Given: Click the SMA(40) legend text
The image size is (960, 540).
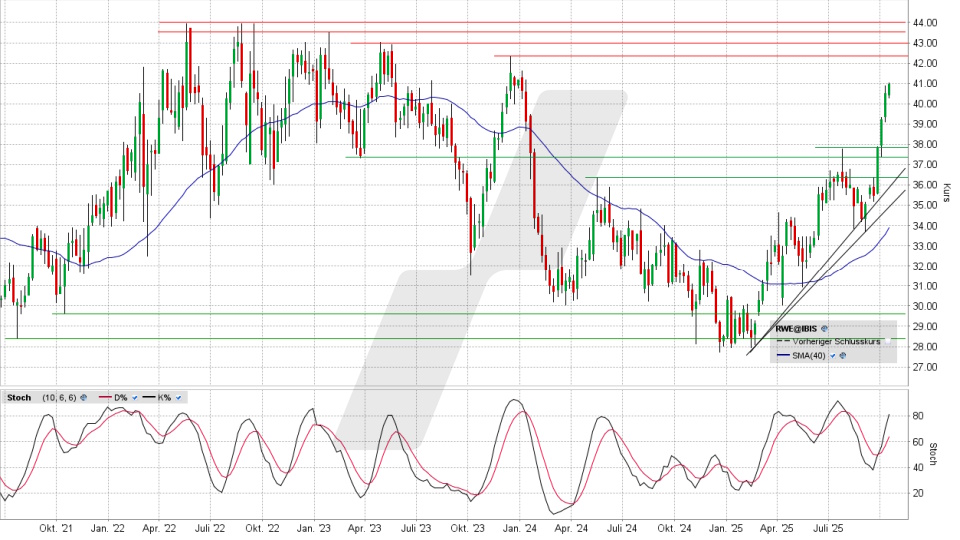Looking at the screenshot, I should click(x=809, y=355).
